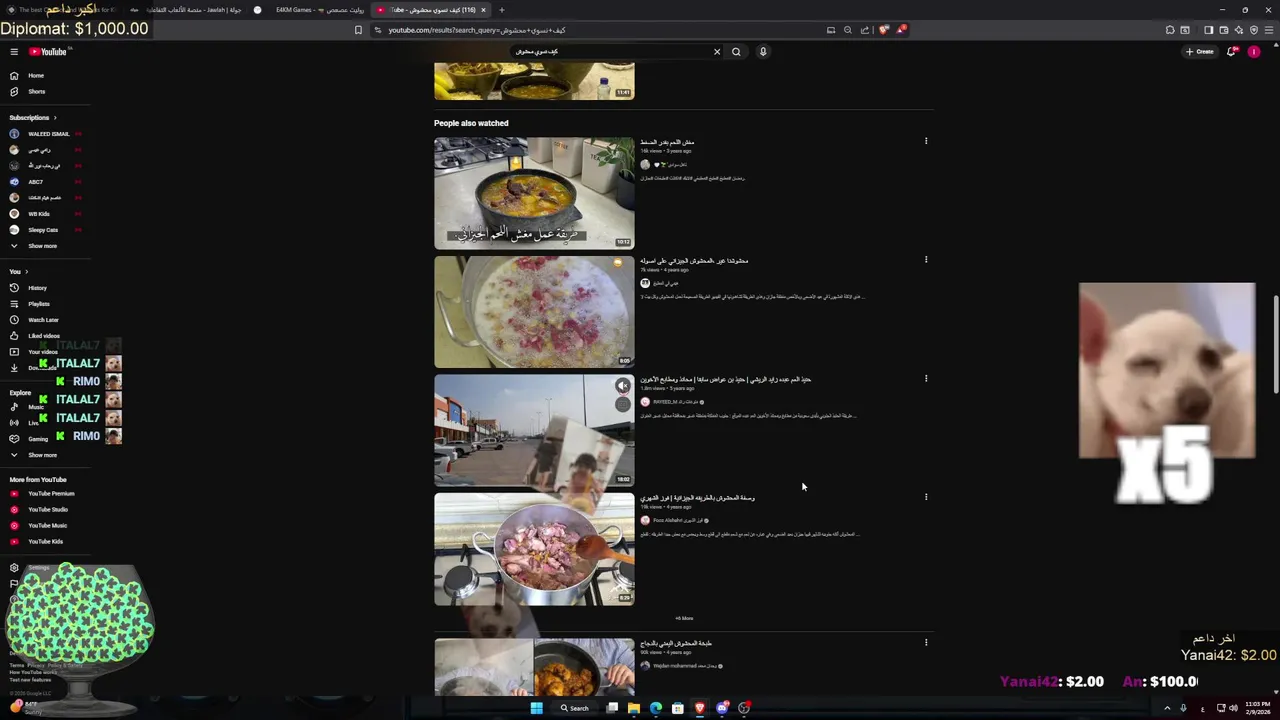The image size is (1280, 720).
Task: Open WB Kids subscription channel
Action: (38, 214)
